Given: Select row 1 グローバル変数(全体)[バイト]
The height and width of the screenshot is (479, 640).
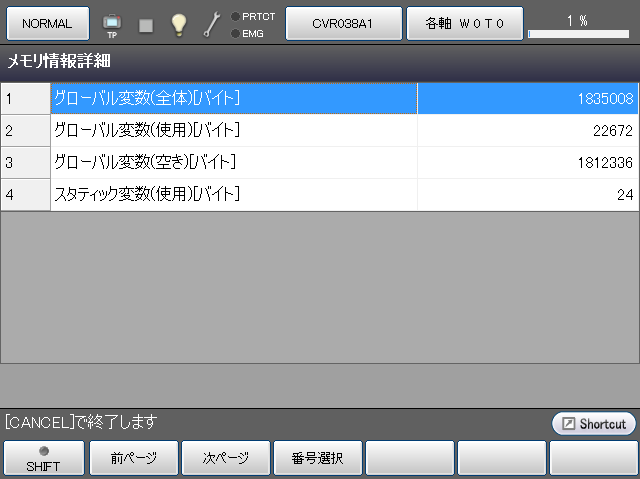Looking at the screenshot, I should [x=233, y=98].
